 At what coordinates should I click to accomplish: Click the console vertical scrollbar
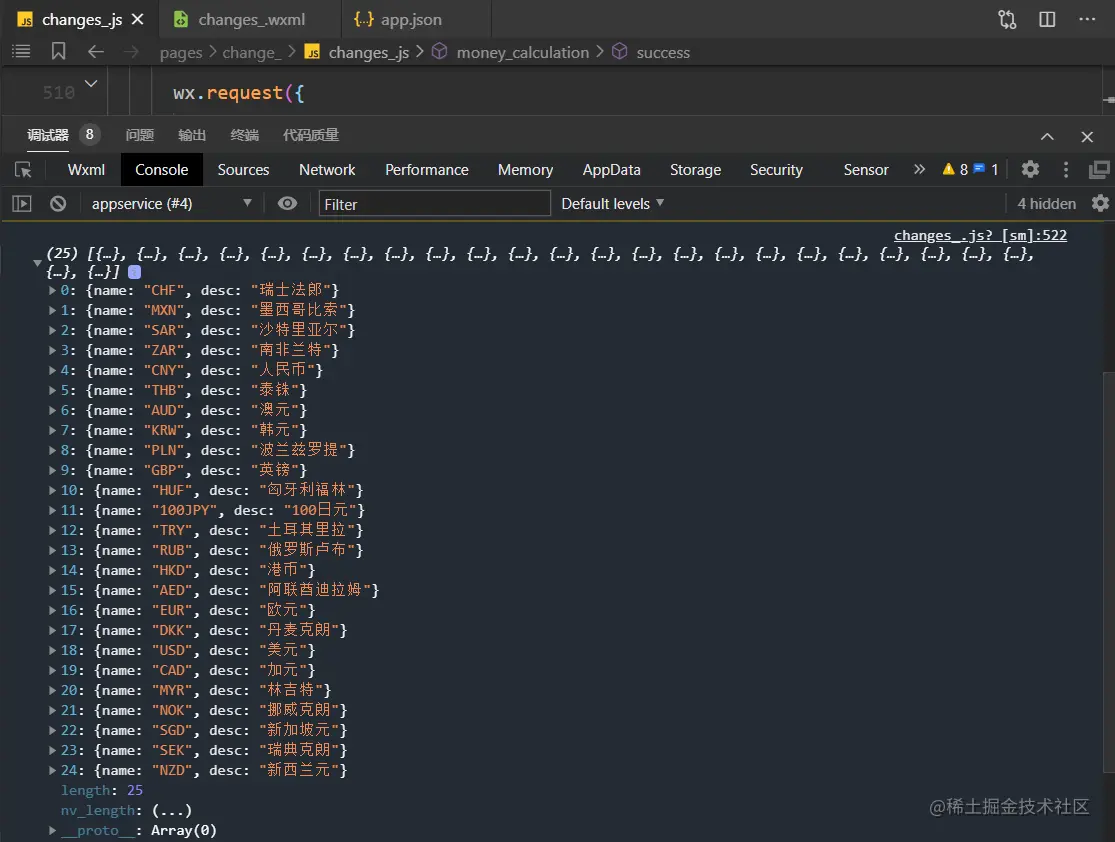point(1109,571)
